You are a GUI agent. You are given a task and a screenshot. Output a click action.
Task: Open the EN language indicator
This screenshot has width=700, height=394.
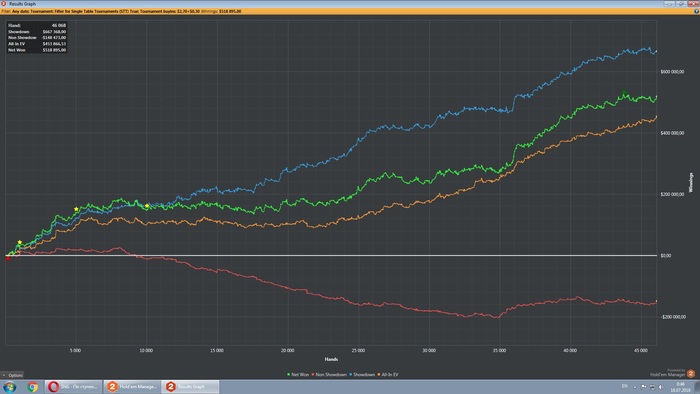pyautogui.click(x=625, y=386)
